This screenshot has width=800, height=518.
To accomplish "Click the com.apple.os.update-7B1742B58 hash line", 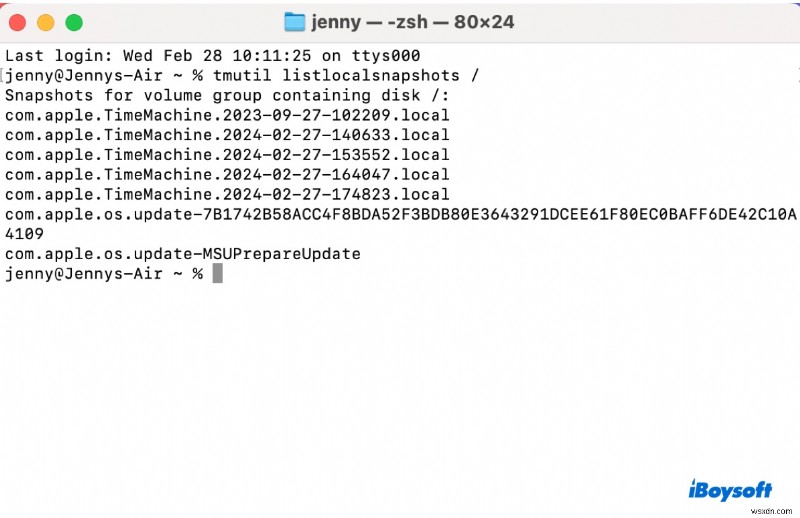I will click(x=401, y=214).
